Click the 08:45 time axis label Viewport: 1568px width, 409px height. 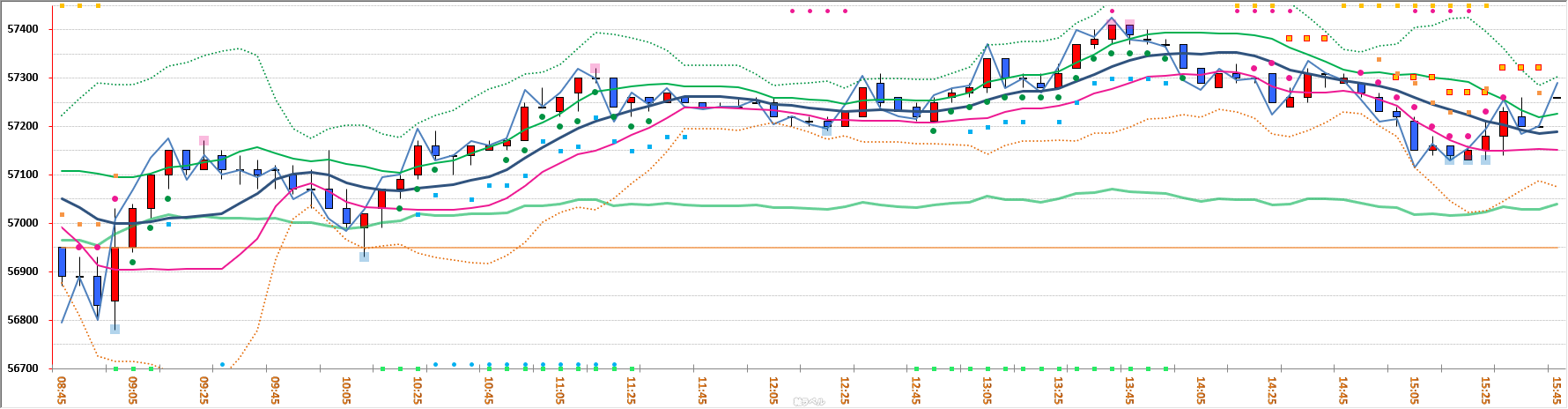62,390
